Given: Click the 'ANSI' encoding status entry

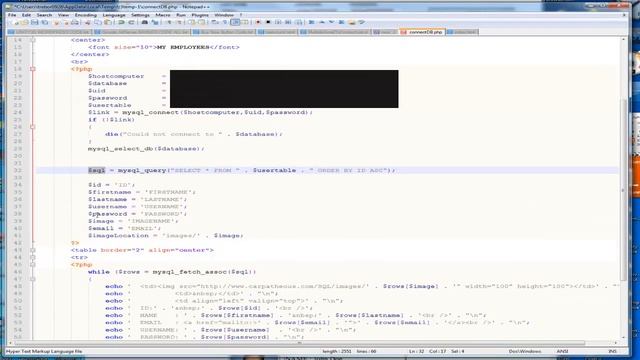Looking at the screenshot, I should [x=562, y=351].
